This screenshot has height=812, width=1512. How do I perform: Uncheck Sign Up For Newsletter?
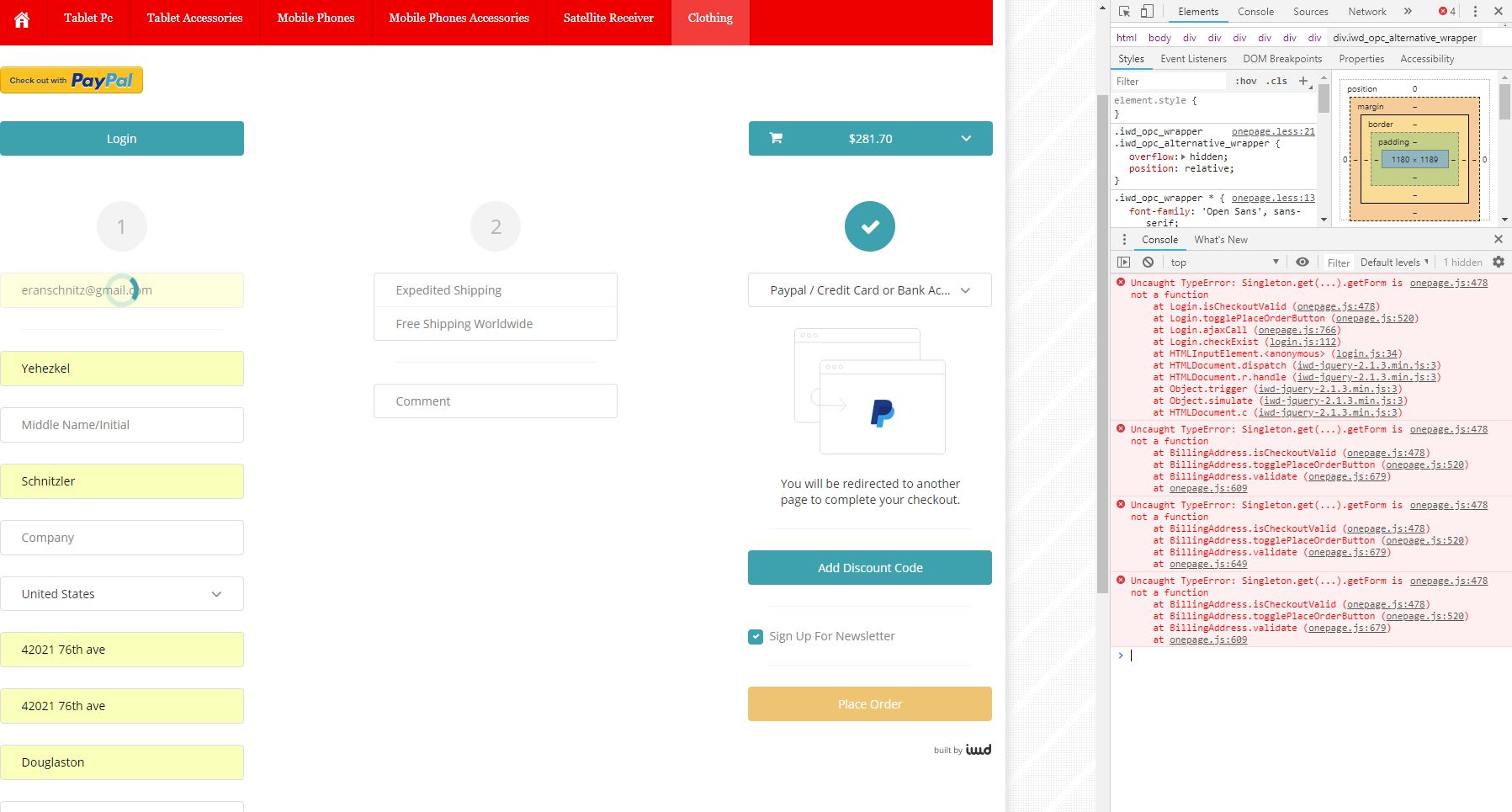(x=755, y=636)
